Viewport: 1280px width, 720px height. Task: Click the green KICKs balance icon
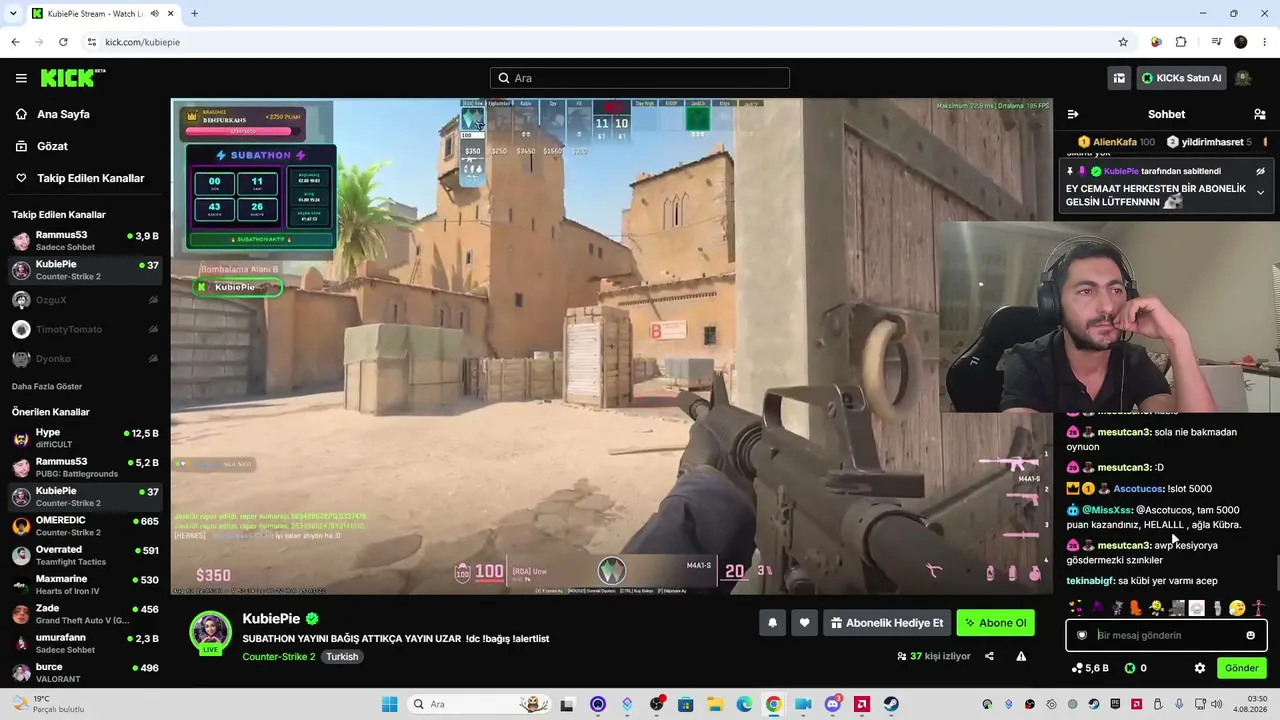tap(1130, 668)
